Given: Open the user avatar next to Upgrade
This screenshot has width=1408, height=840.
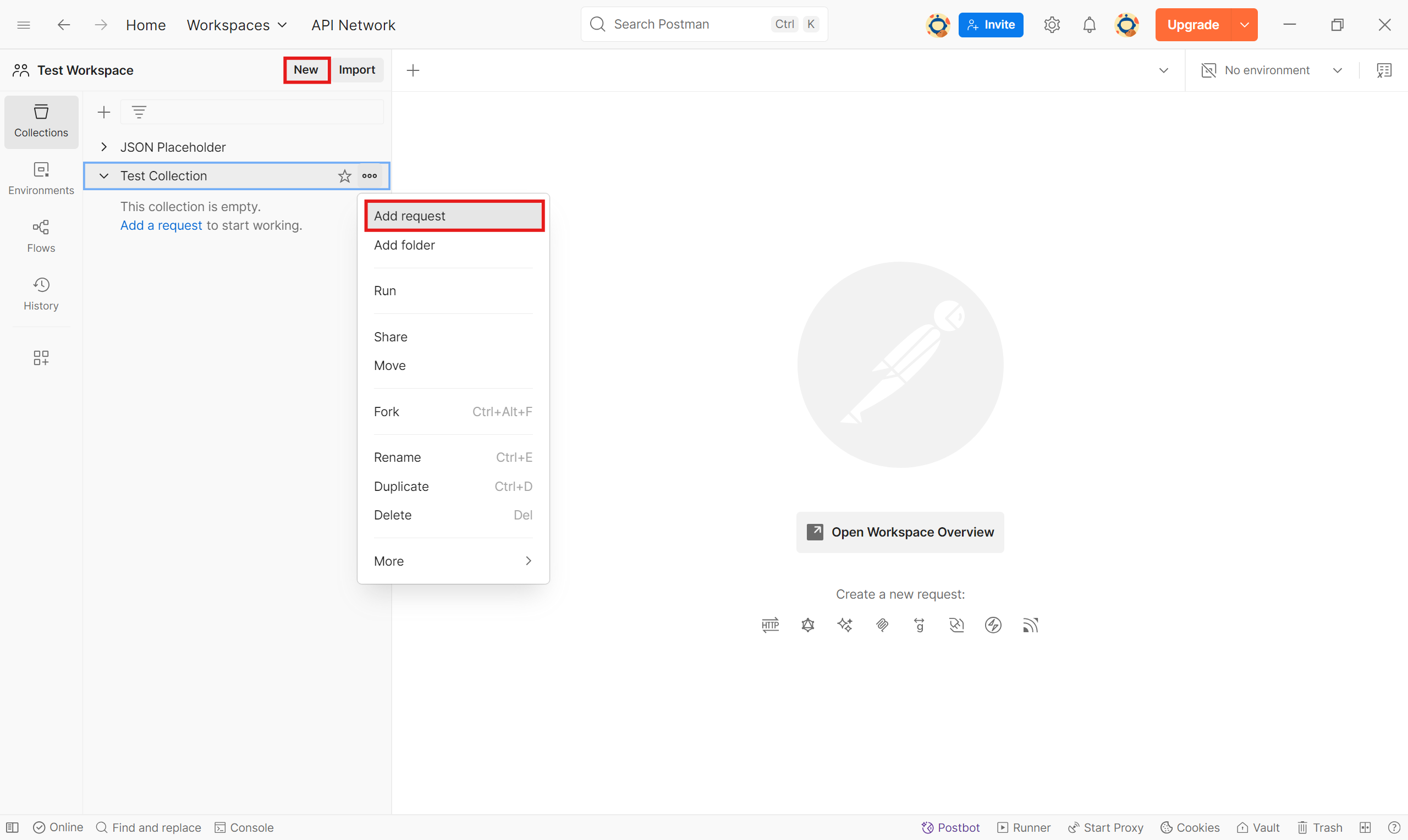Looking at the screenshot, I should pos(1126,25).
